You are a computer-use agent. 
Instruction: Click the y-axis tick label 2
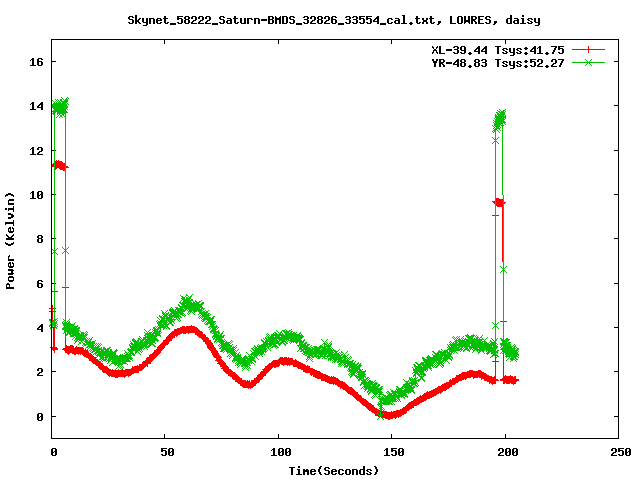(40, 372)
